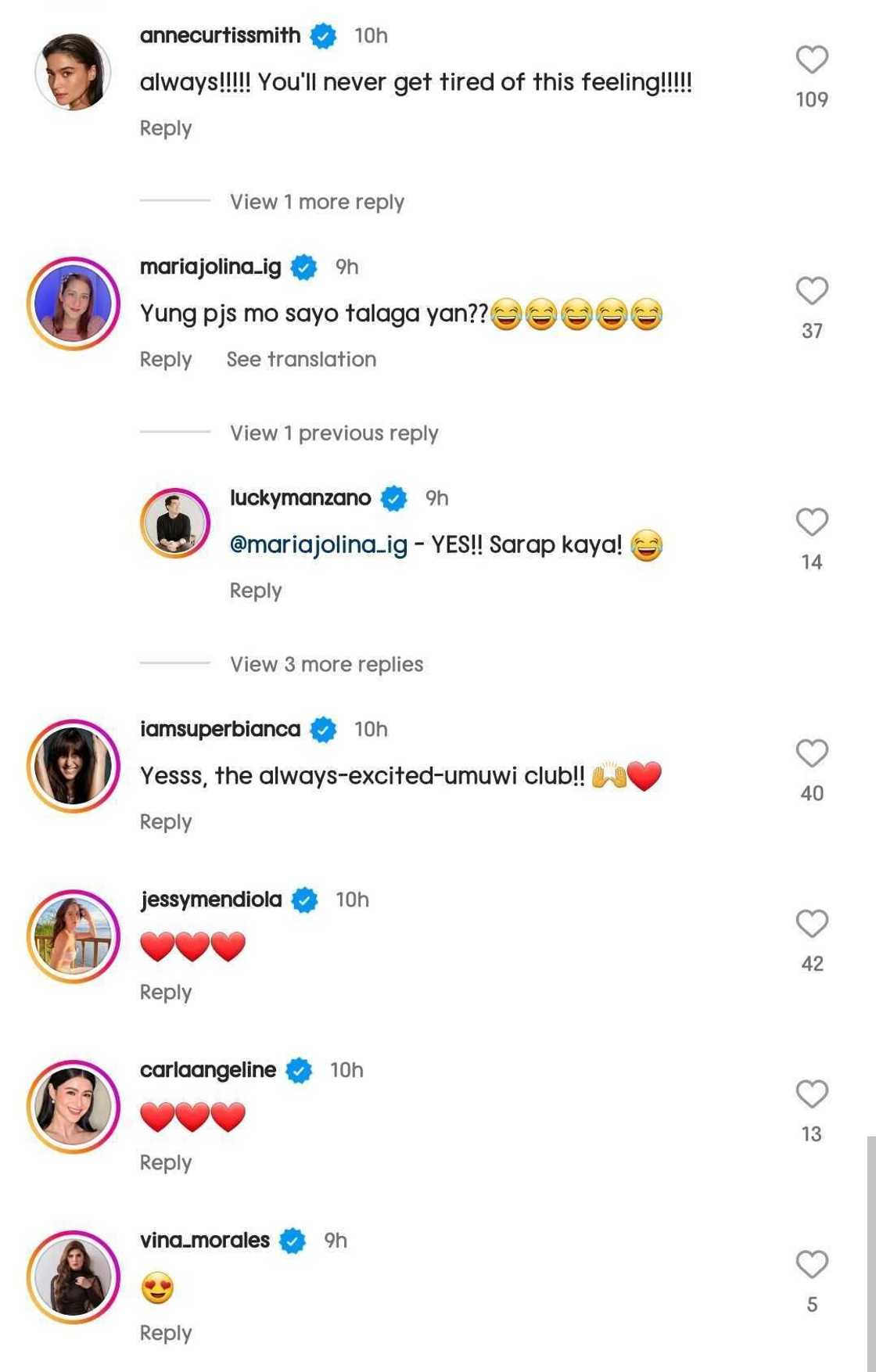Like annecurtissmith's comment with the heart
The height and width of the screenshot is (1372, 876).
pos(812,59)
